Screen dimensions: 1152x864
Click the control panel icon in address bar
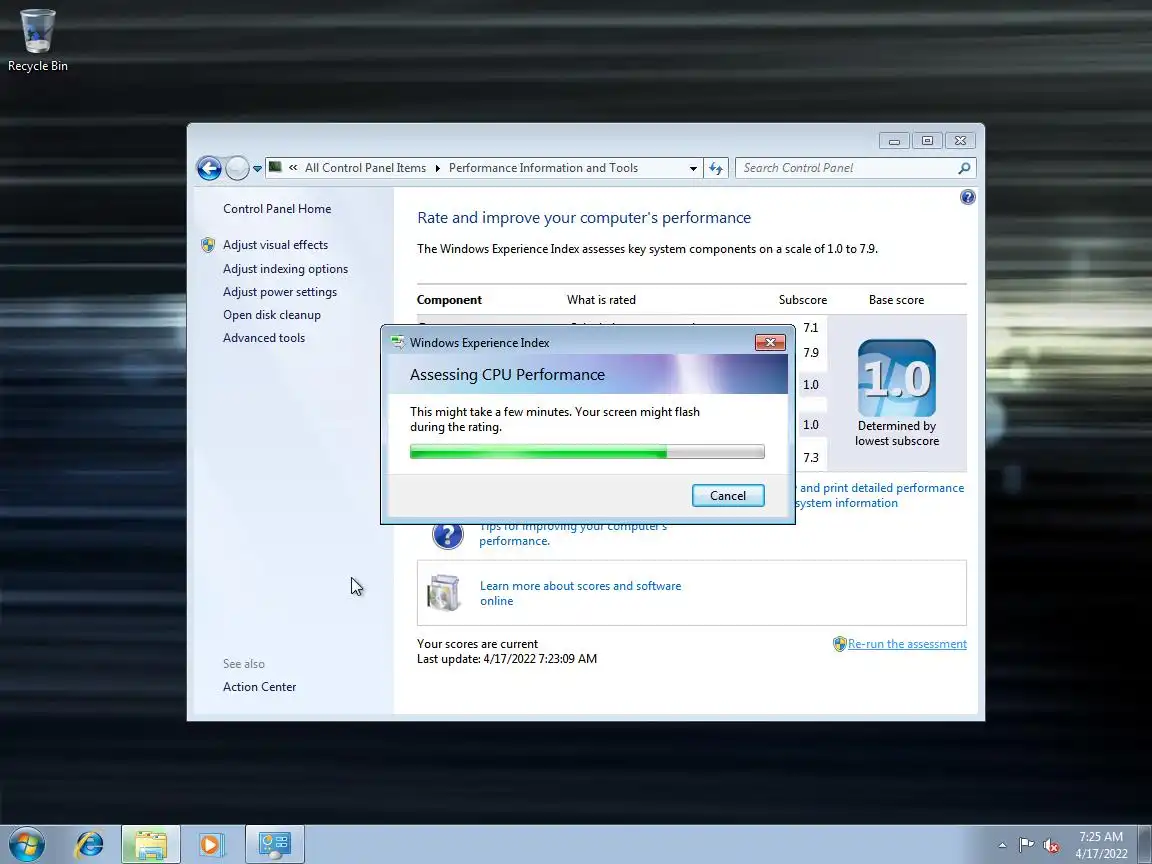(276, 167)
